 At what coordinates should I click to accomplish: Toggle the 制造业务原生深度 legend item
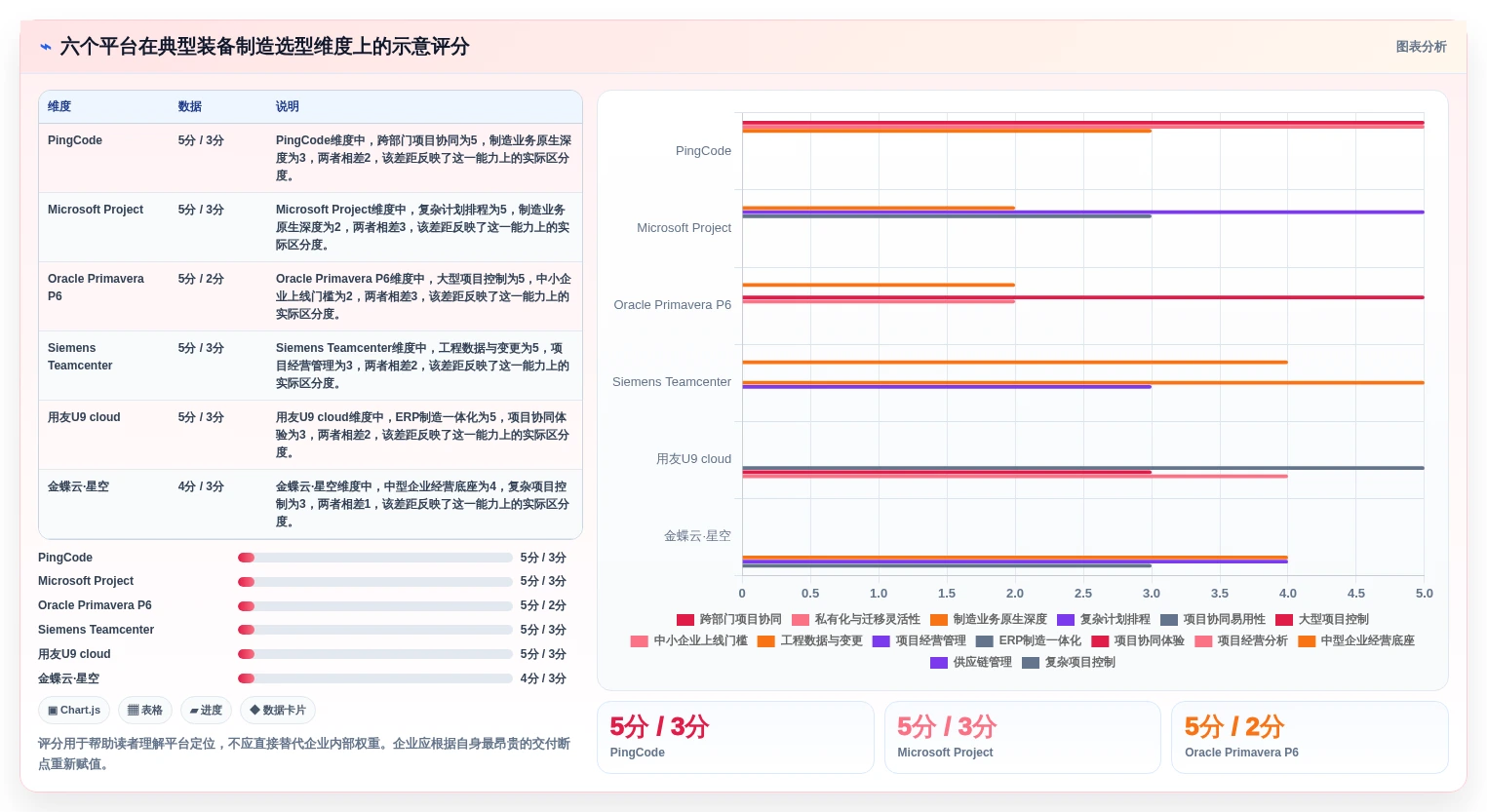(989, 619)
